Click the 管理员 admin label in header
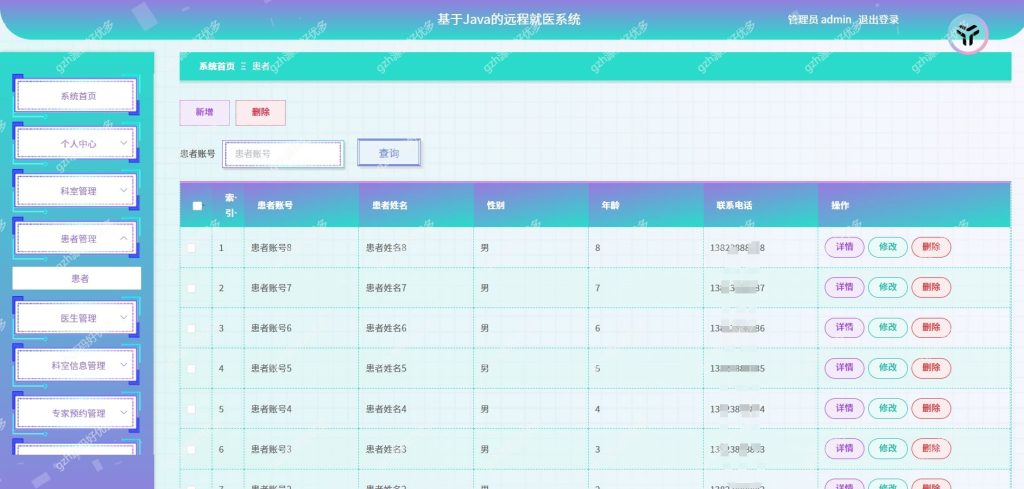Screen dimensions: 1024x489 tap(819, 20)
